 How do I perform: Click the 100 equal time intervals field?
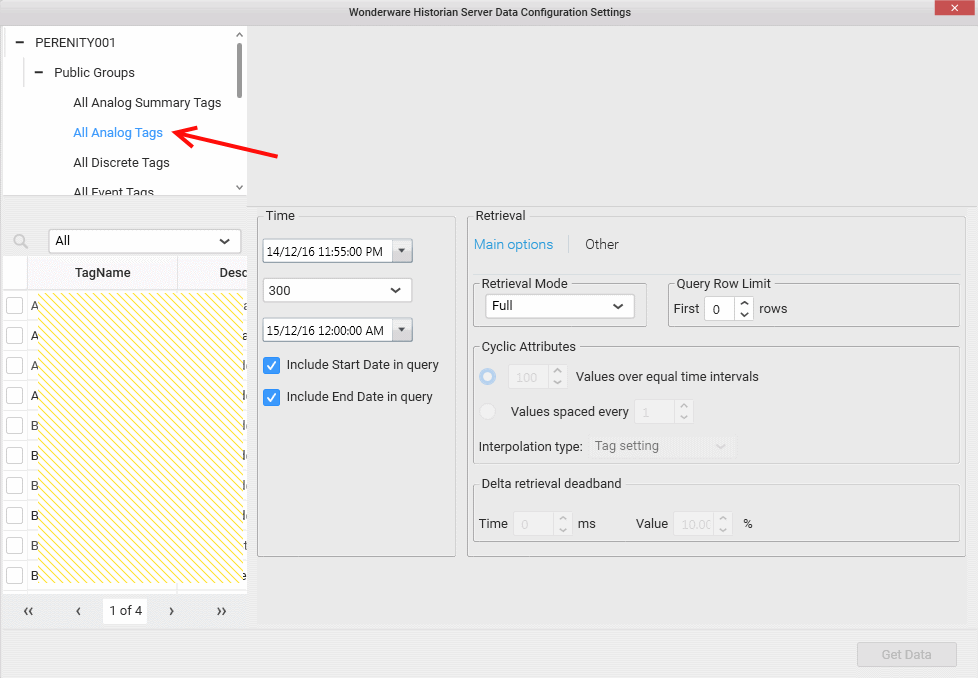[x=529, y=377]
